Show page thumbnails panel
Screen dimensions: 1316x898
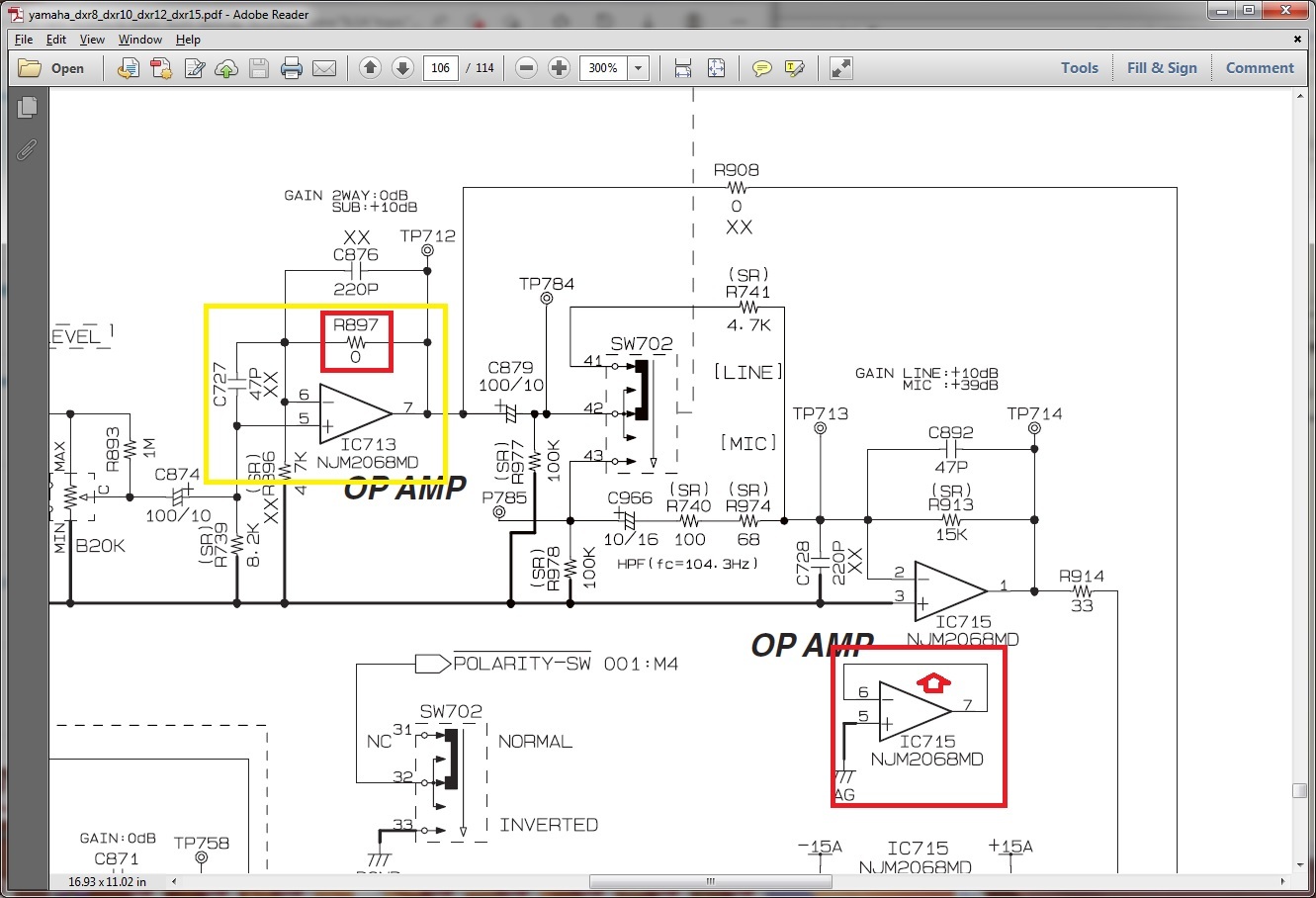tap(27, 107)
